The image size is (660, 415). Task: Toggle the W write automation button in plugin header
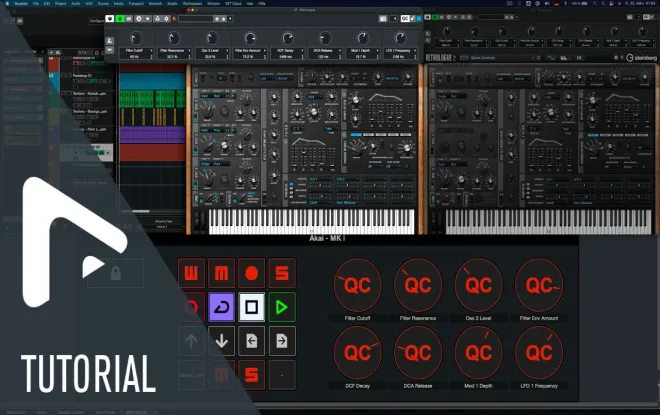click(x=129, y=19)
